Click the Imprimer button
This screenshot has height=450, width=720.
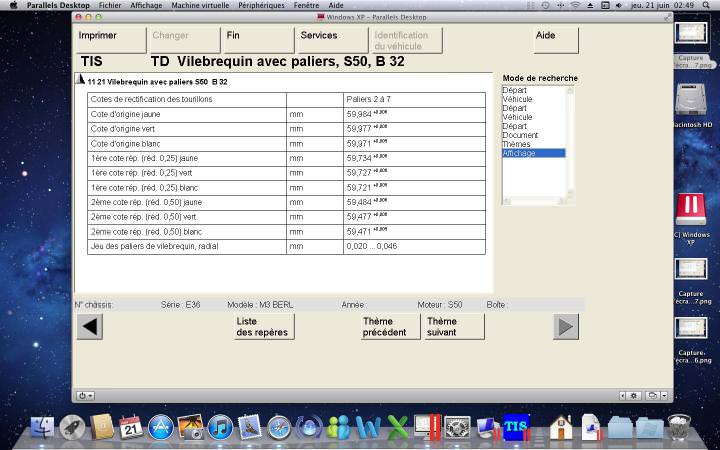point(111,40)
